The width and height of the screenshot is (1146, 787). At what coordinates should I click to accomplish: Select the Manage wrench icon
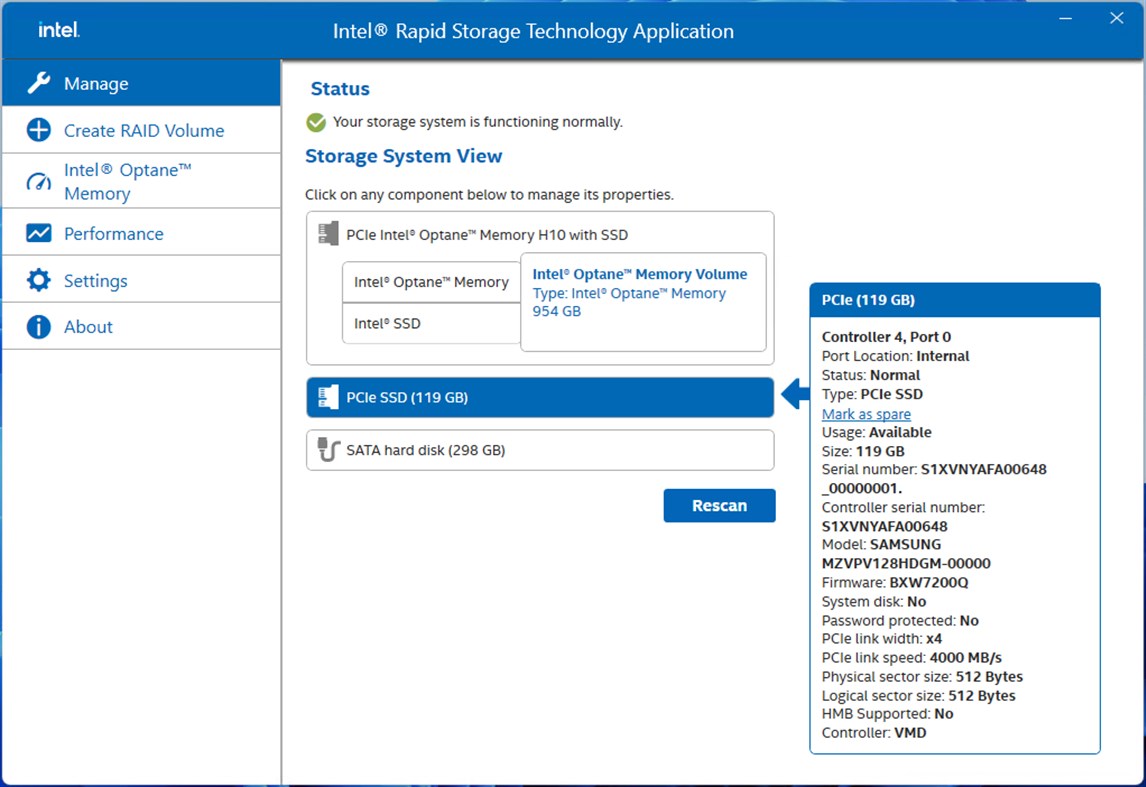coord(37,83)
